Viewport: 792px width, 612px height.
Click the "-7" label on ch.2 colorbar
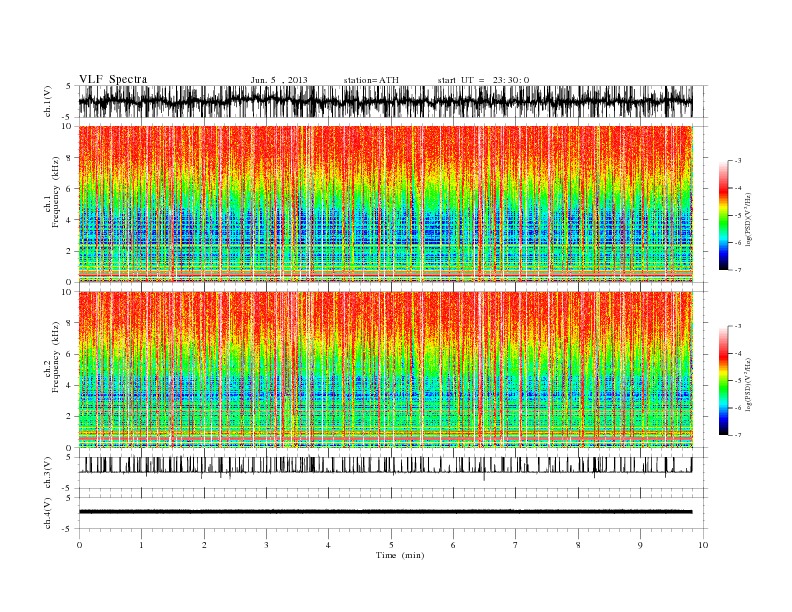coord(738,435)
